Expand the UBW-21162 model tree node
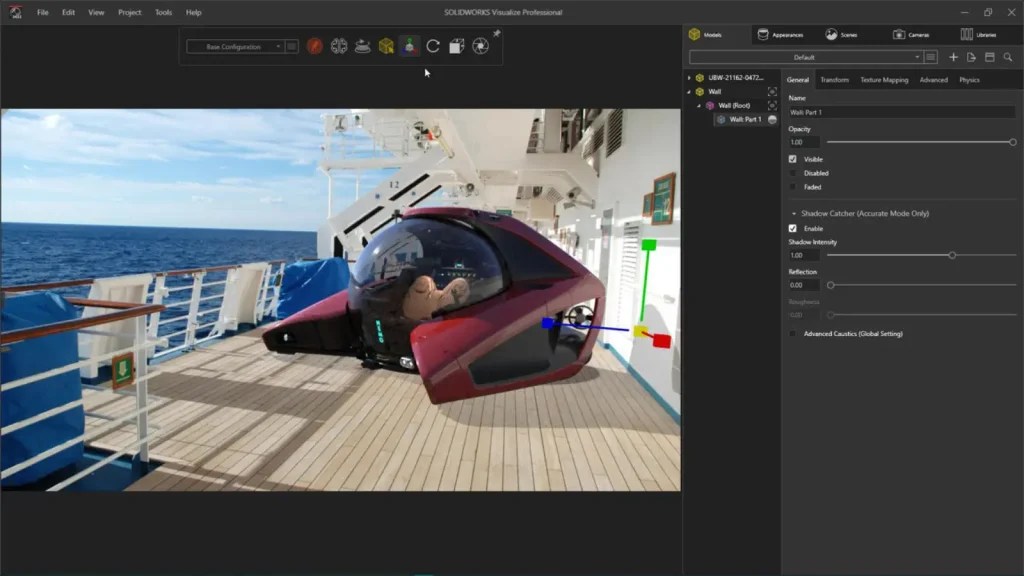 (689, 77)
